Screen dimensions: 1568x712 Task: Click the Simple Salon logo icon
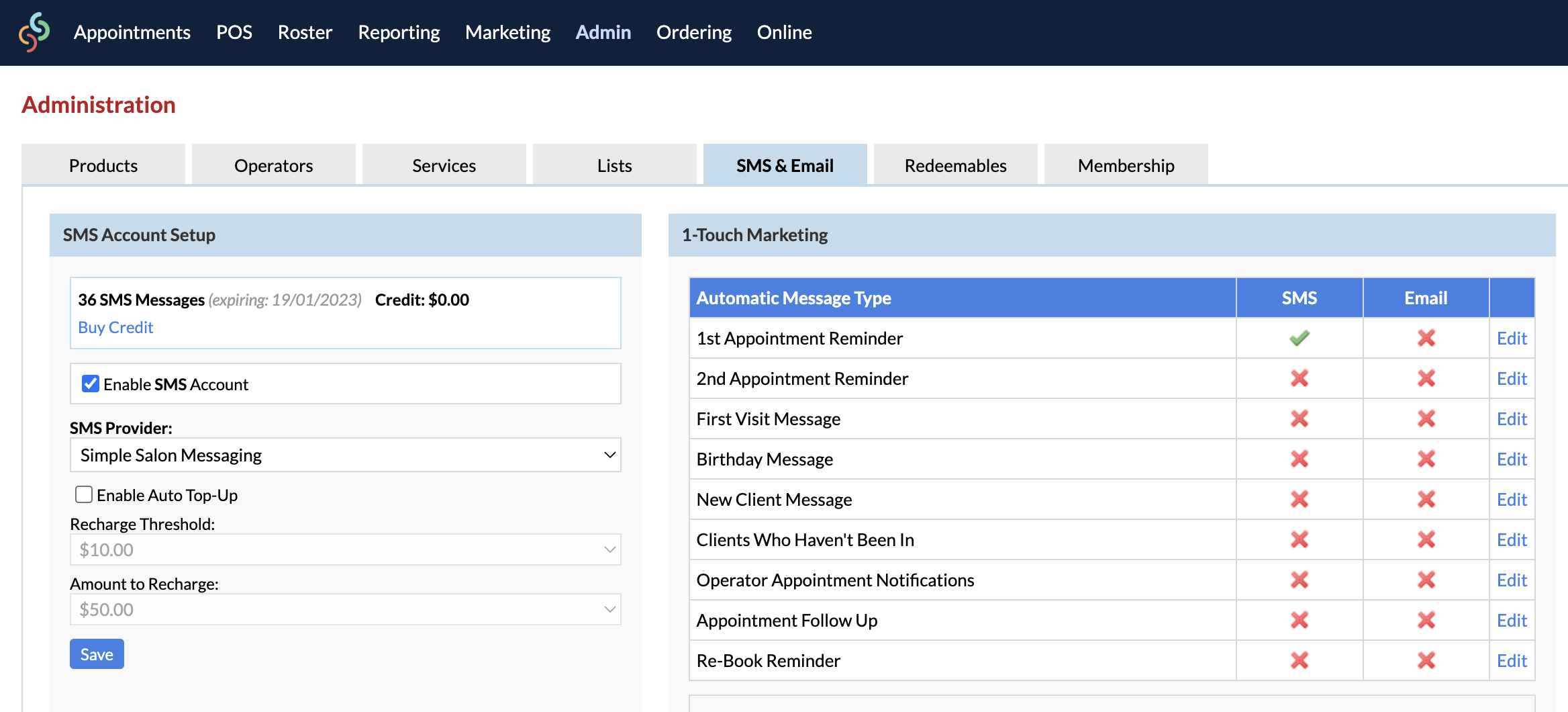[x=34, y=32]
